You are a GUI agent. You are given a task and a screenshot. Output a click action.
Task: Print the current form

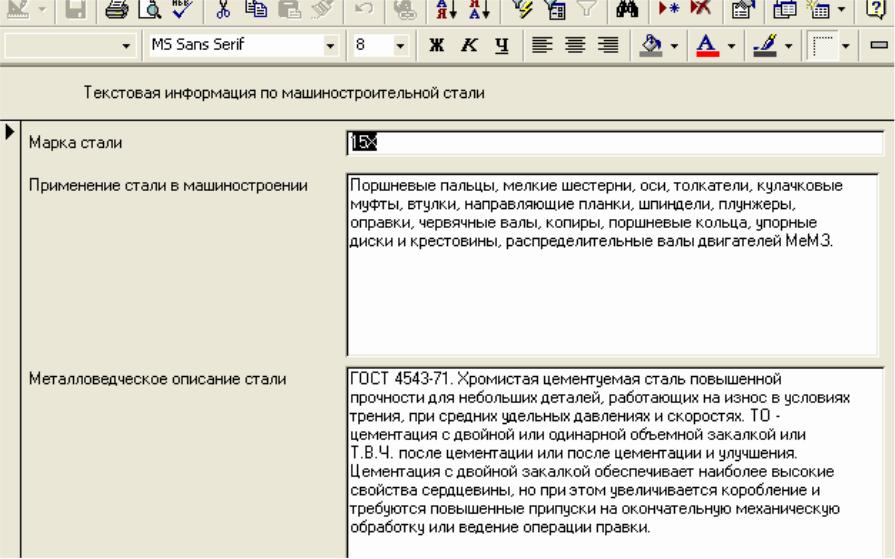click(x=116, y=9)
